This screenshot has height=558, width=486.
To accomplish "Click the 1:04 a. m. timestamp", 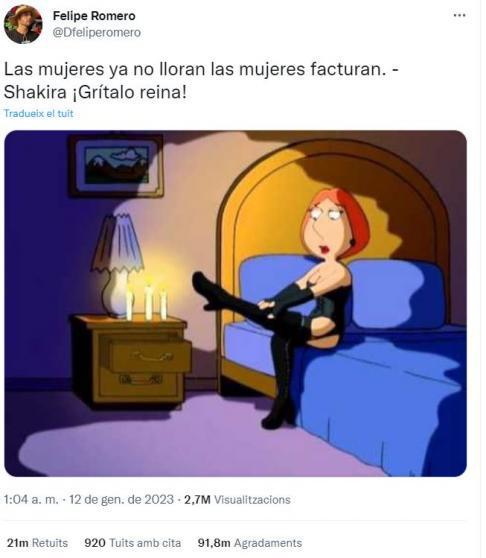I will click(31, 500).
